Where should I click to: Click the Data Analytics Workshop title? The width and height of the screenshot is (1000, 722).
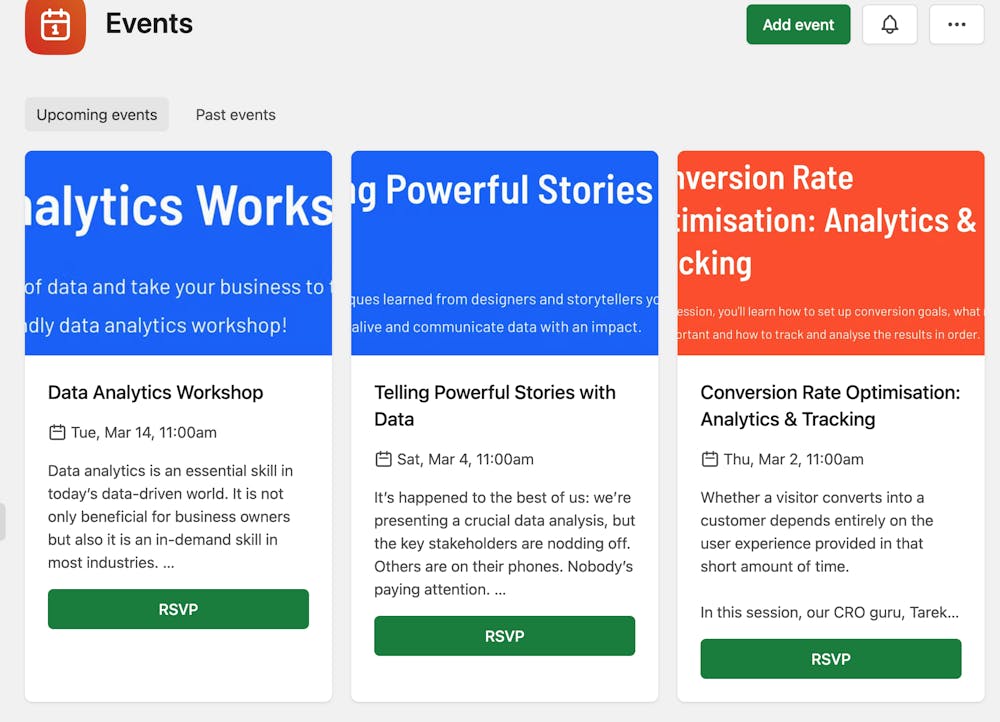coord(155,393)
